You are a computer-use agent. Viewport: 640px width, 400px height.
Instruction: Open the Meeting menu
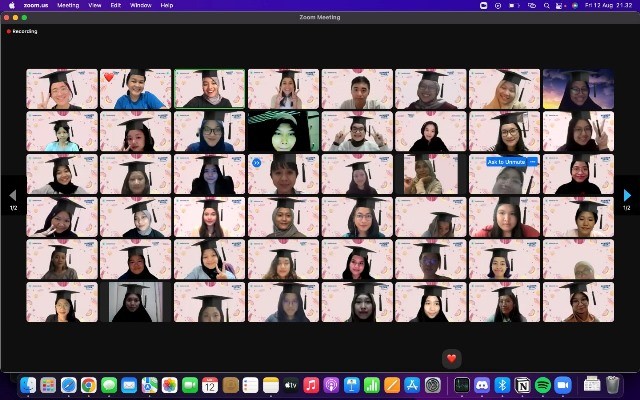[x=68, y=5]
